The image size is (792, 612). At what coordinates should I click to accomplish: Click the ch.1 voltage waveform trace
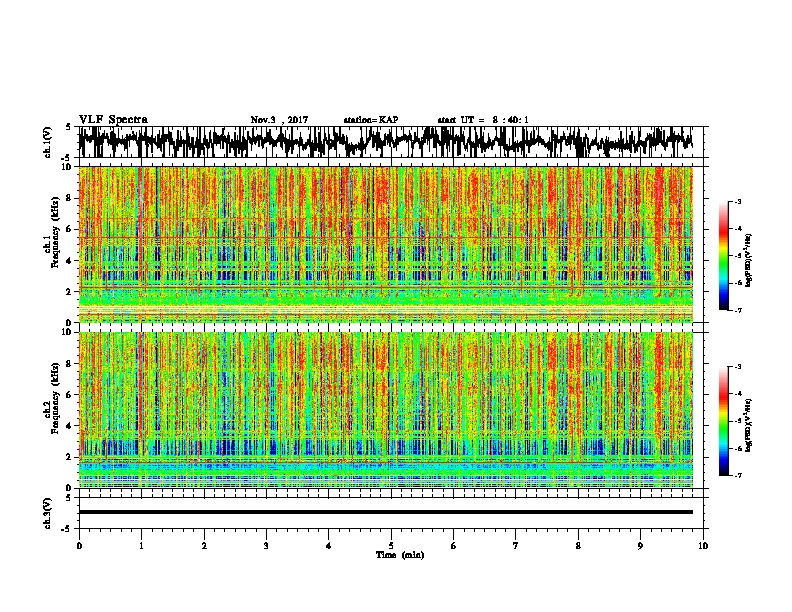[x=385, y=142]
